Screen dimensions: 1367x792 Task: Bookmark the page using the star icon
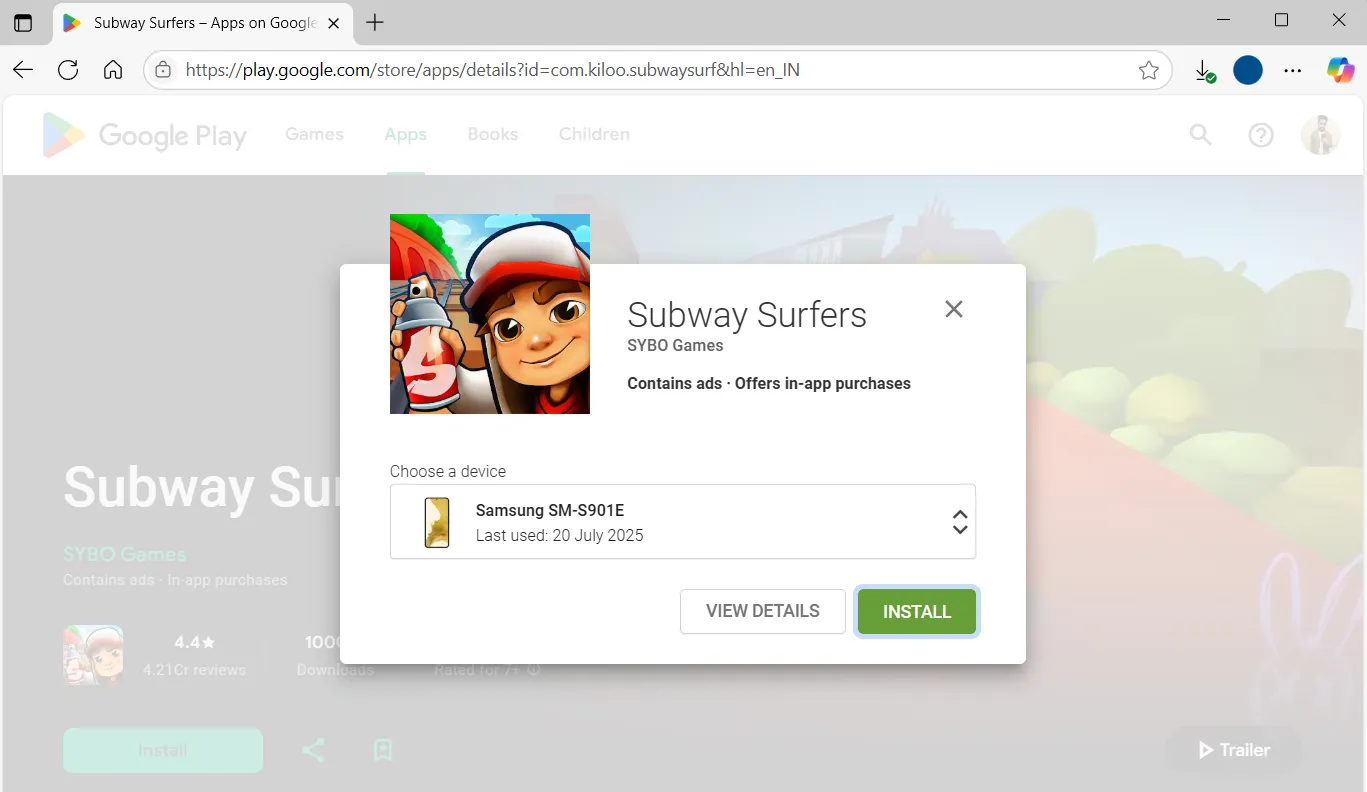pos(1148,70)
